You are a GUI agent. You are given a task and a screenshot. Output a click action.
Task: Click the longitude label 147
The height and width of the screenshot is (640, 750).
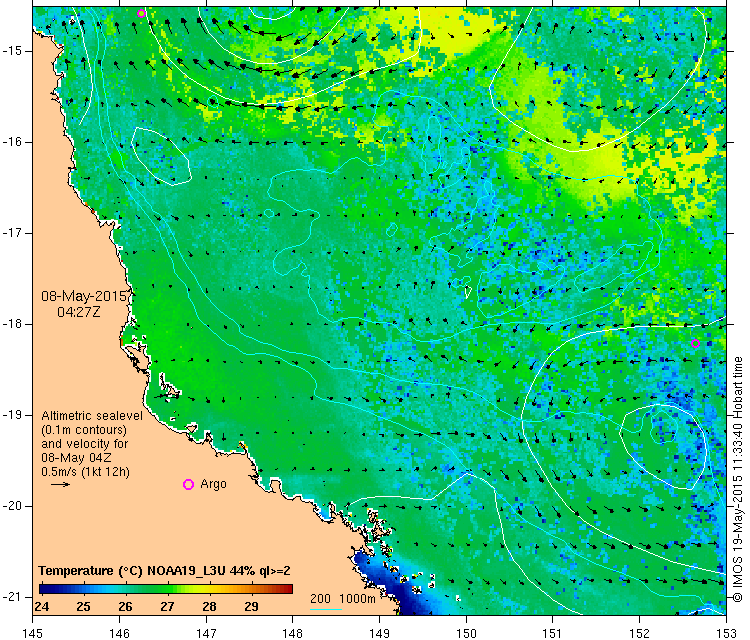click(206, 634)
